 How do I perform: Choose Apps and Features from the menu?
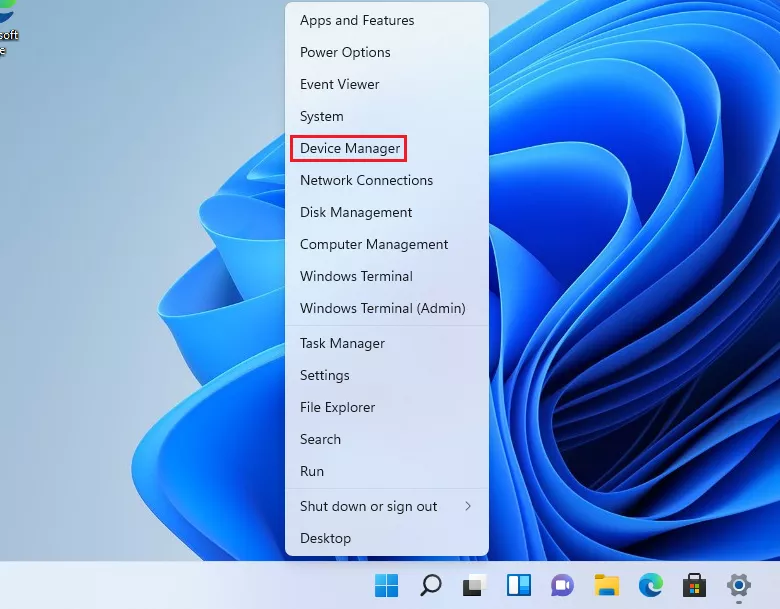click(357, 20)
